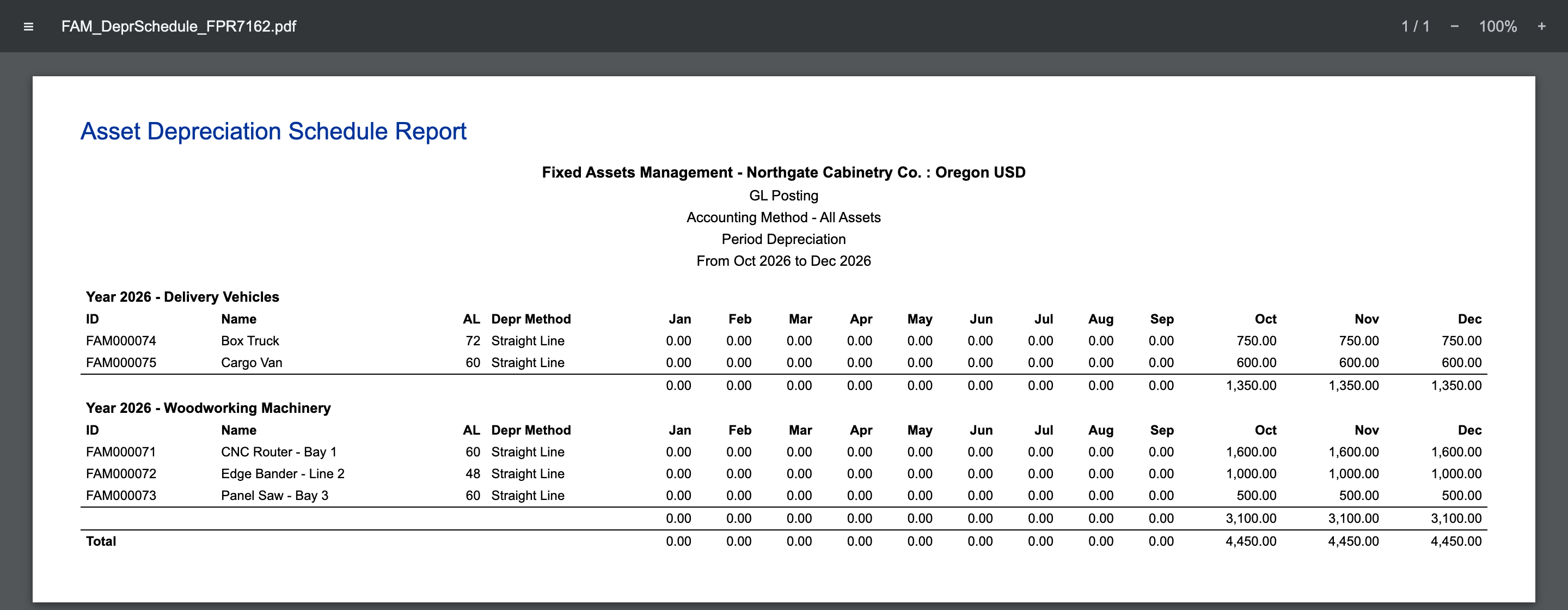Click the Edge Bander asset life 48
Image resolution: width=1568 pixels, height=610 pixels.
[473, 474]
